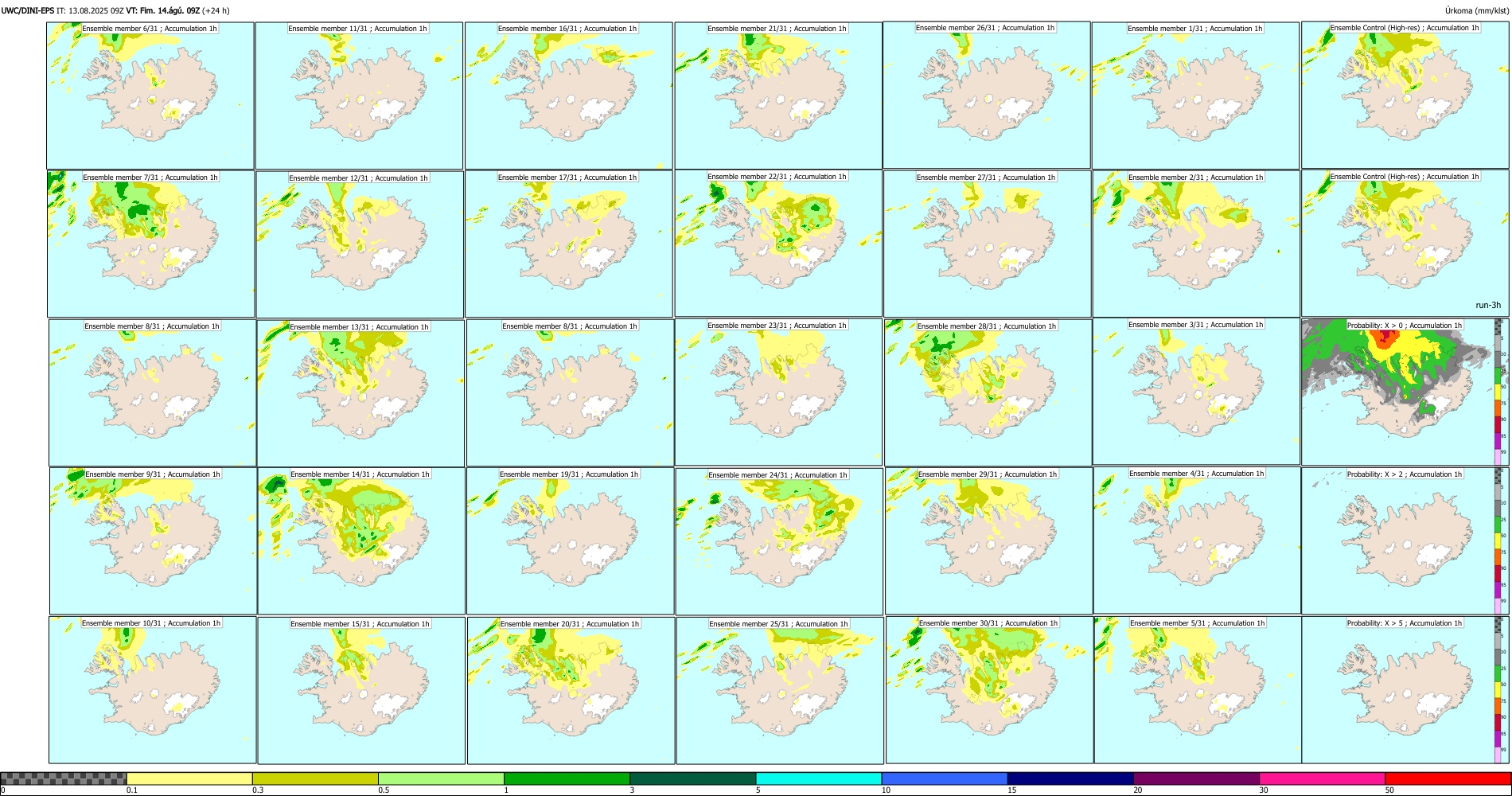Screen dimensions: 1512x796
Task: Select the Ensemble member 22/31 precipitation panel
Action: (x=778, y=243)
